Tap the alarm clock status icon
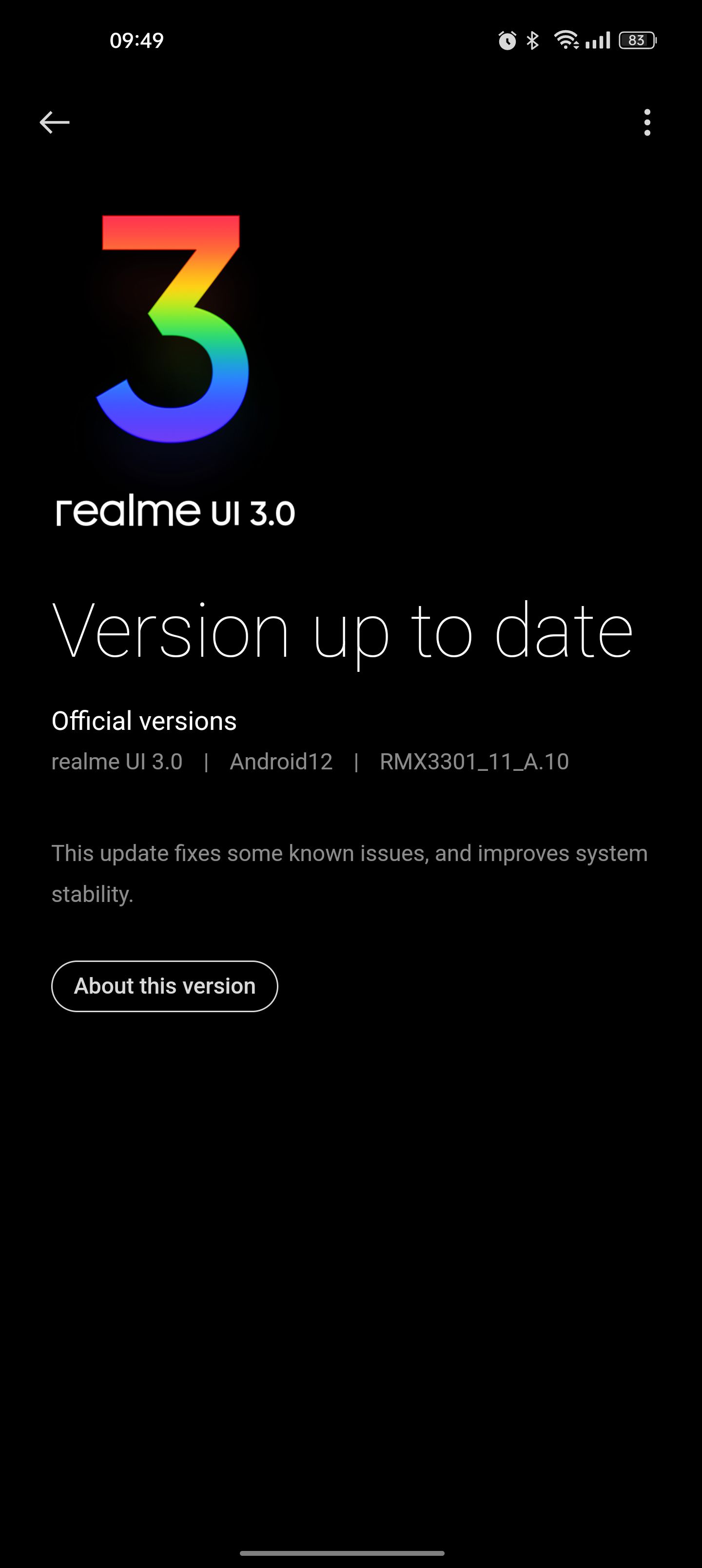Viewport: 702px width, 1568px height. click(x=507, y=41)
